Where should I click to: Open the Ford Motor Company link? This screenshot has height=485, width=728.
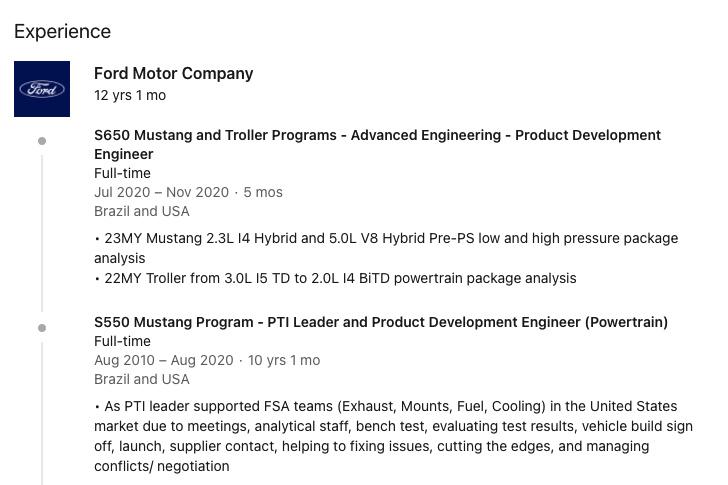174,73
